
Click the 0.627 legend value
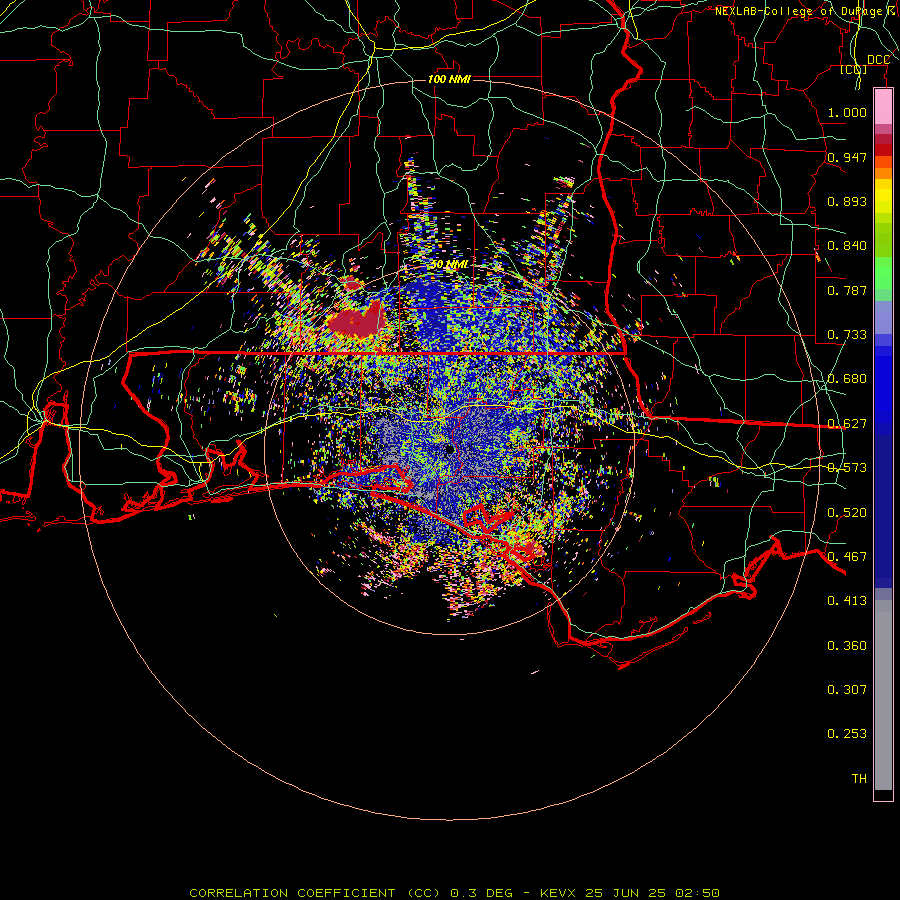click(x=847, y=424)
